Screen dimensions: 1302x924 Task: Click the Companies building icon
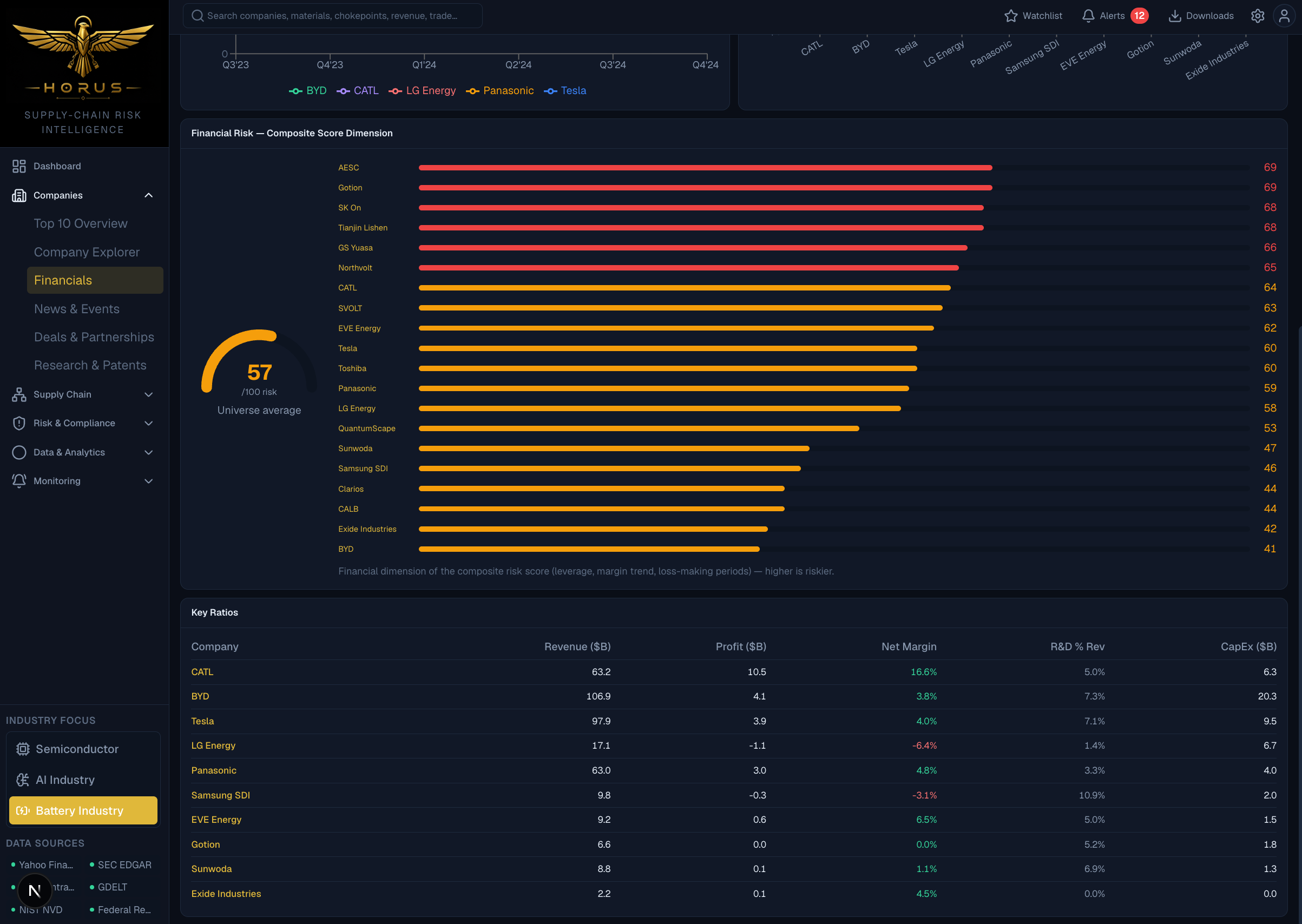19,195
